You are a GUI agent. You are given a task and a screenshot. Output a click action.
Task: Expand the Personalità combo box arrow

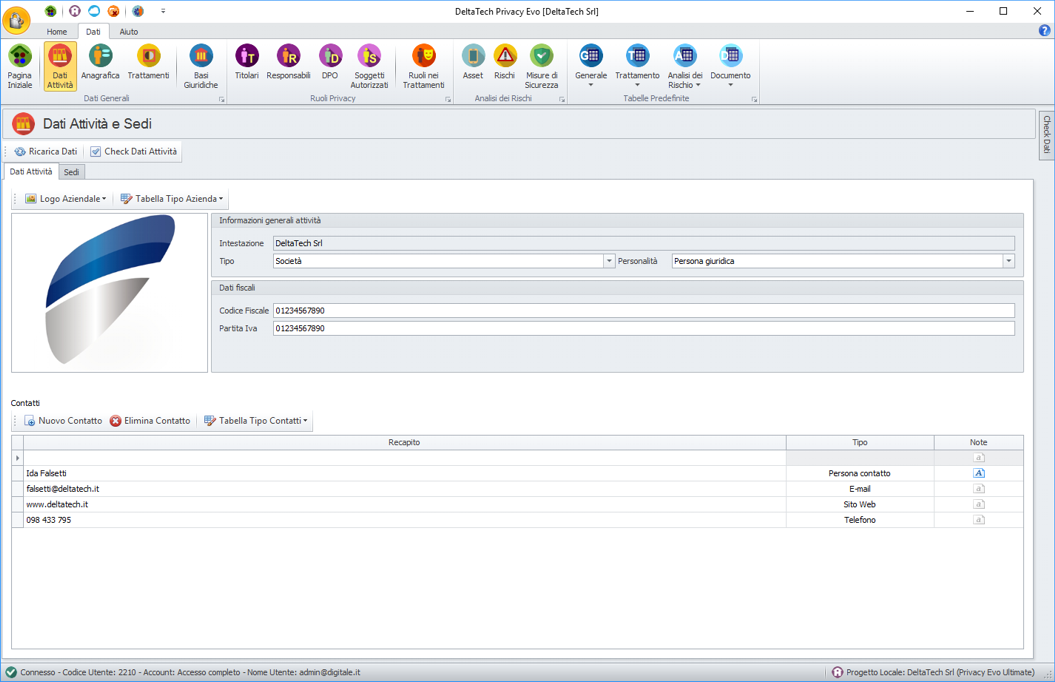(1009, 261)
